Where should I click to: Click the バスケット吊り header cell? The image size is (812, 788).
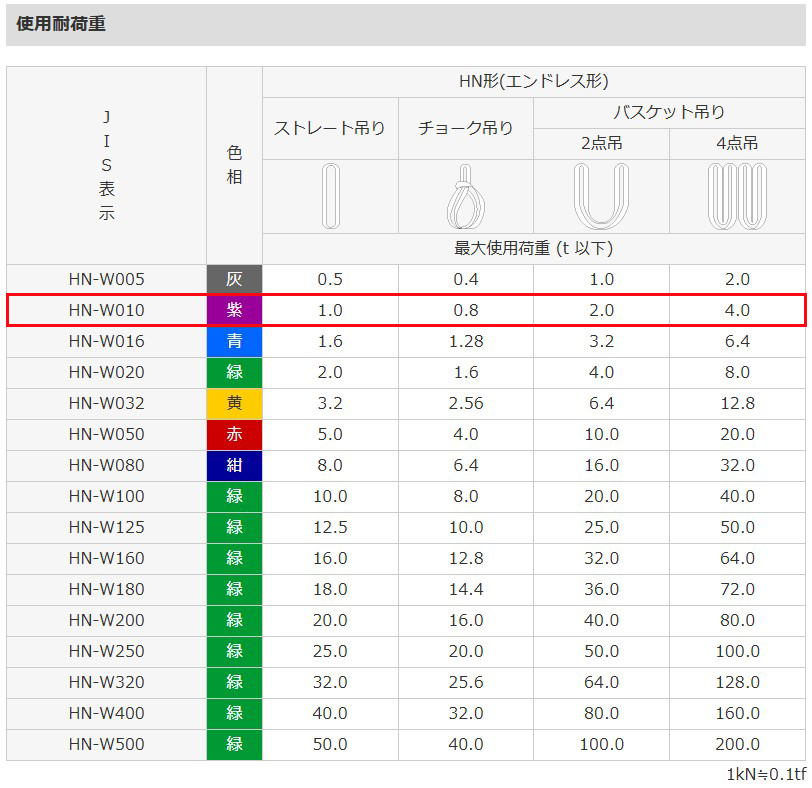point(668,112)
